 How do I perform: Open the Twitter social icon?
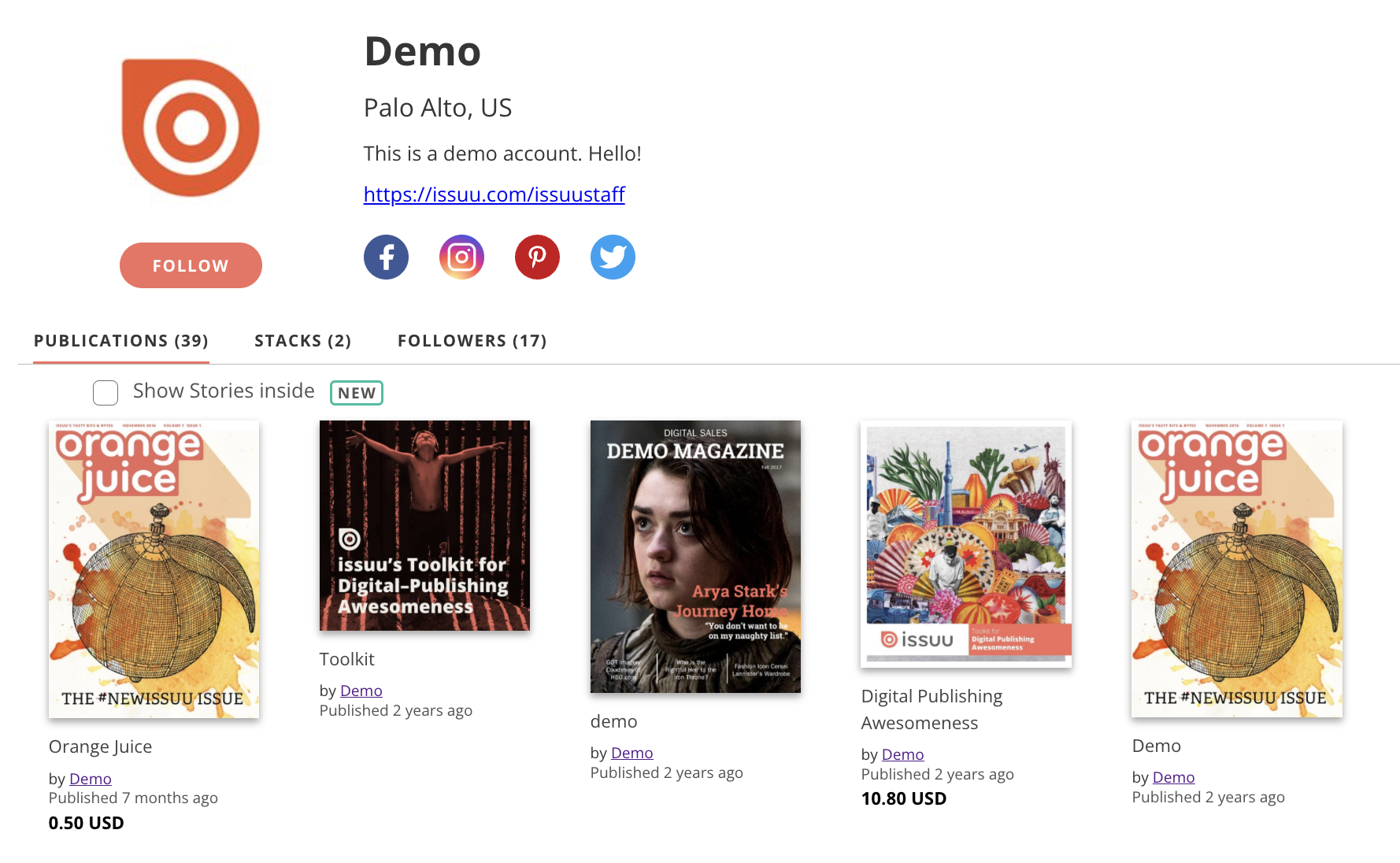pyautogui.click(x=613, y=257)
